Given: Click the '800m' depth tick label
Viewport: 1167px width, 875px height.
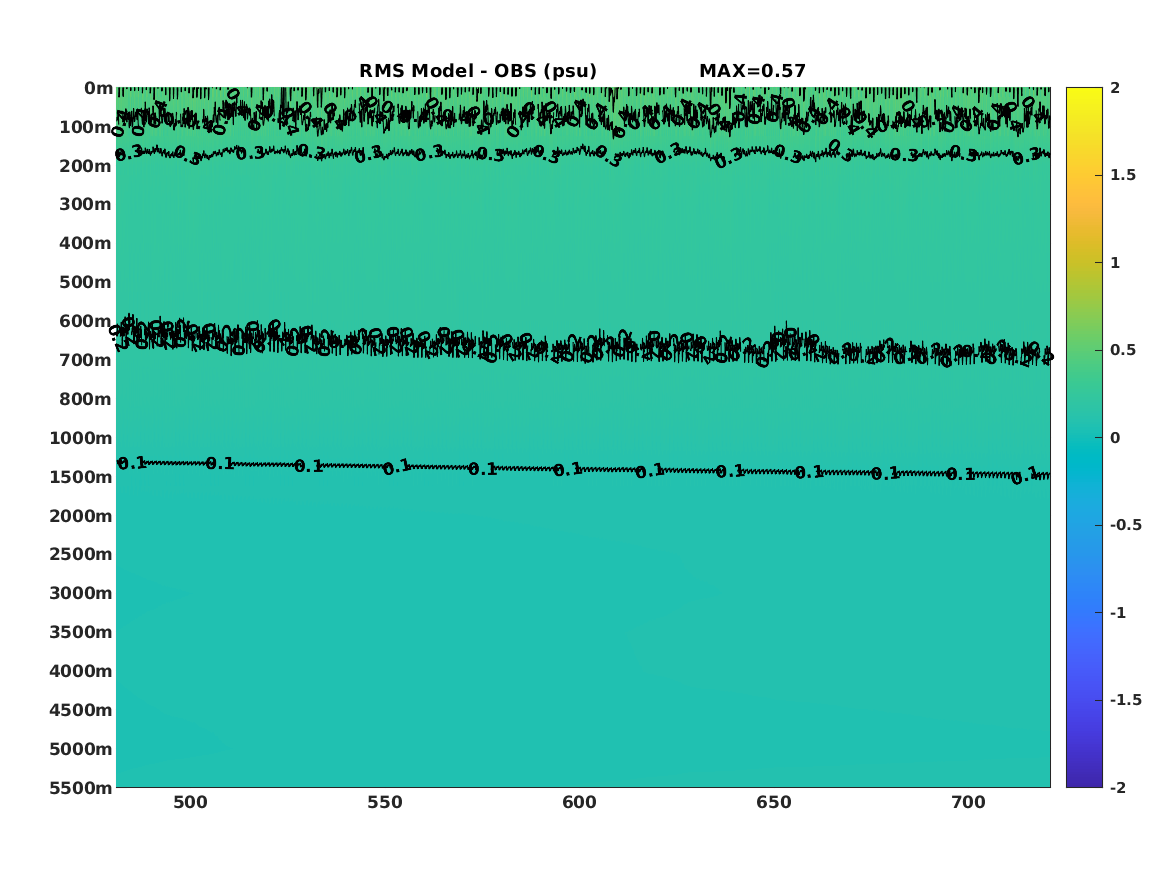Looking at the screenshot, I should pyautogui.click(x=86, y=399).
